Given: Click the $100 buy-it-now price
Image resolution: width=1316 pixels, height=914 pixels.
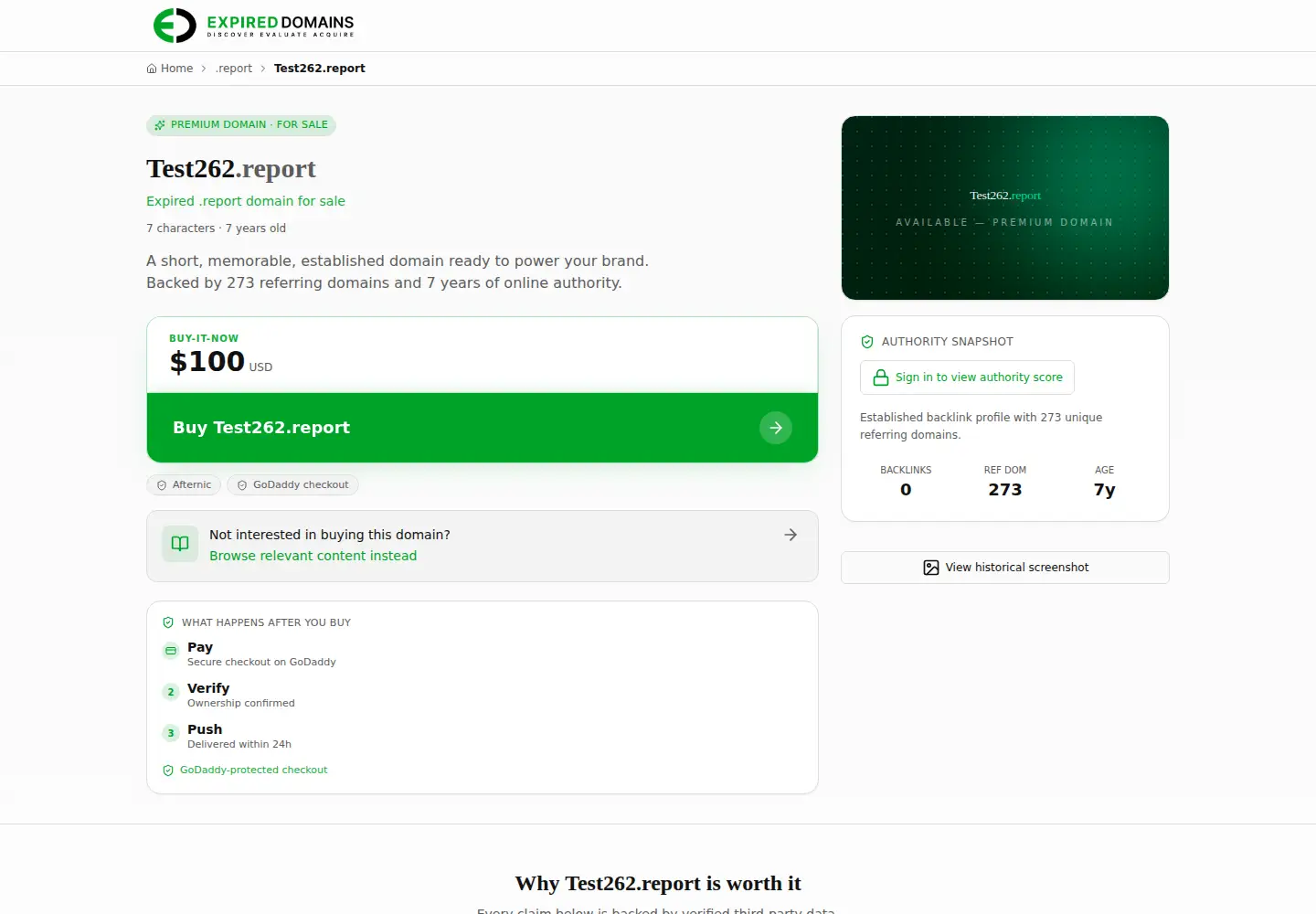Looking at the screenshot, I should (x=207, y=362).
